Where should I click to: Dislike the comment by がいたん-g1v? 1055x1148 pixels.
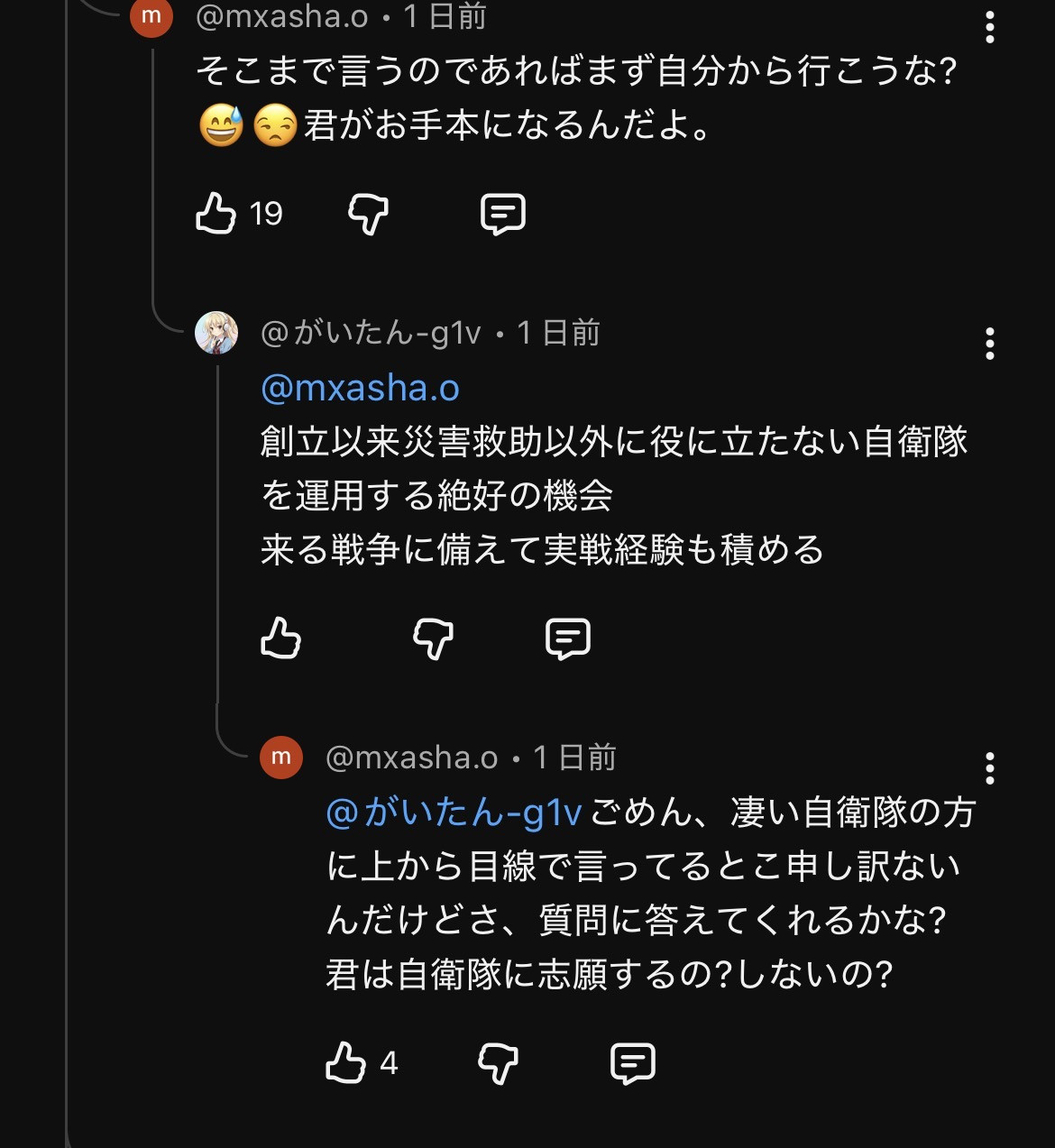[x=433, y=638]
